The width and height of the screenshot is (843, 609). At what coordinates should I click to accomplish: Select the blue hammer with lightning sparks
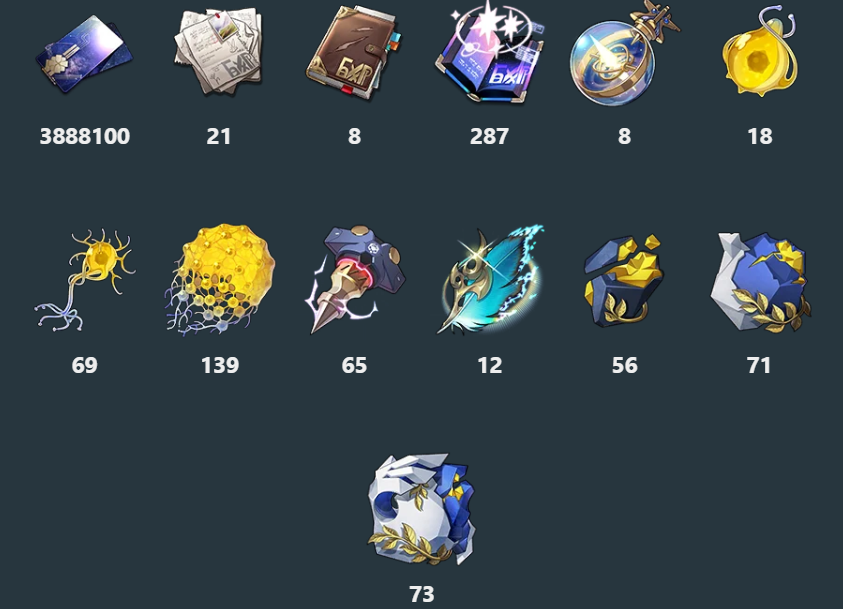point(355,280)
